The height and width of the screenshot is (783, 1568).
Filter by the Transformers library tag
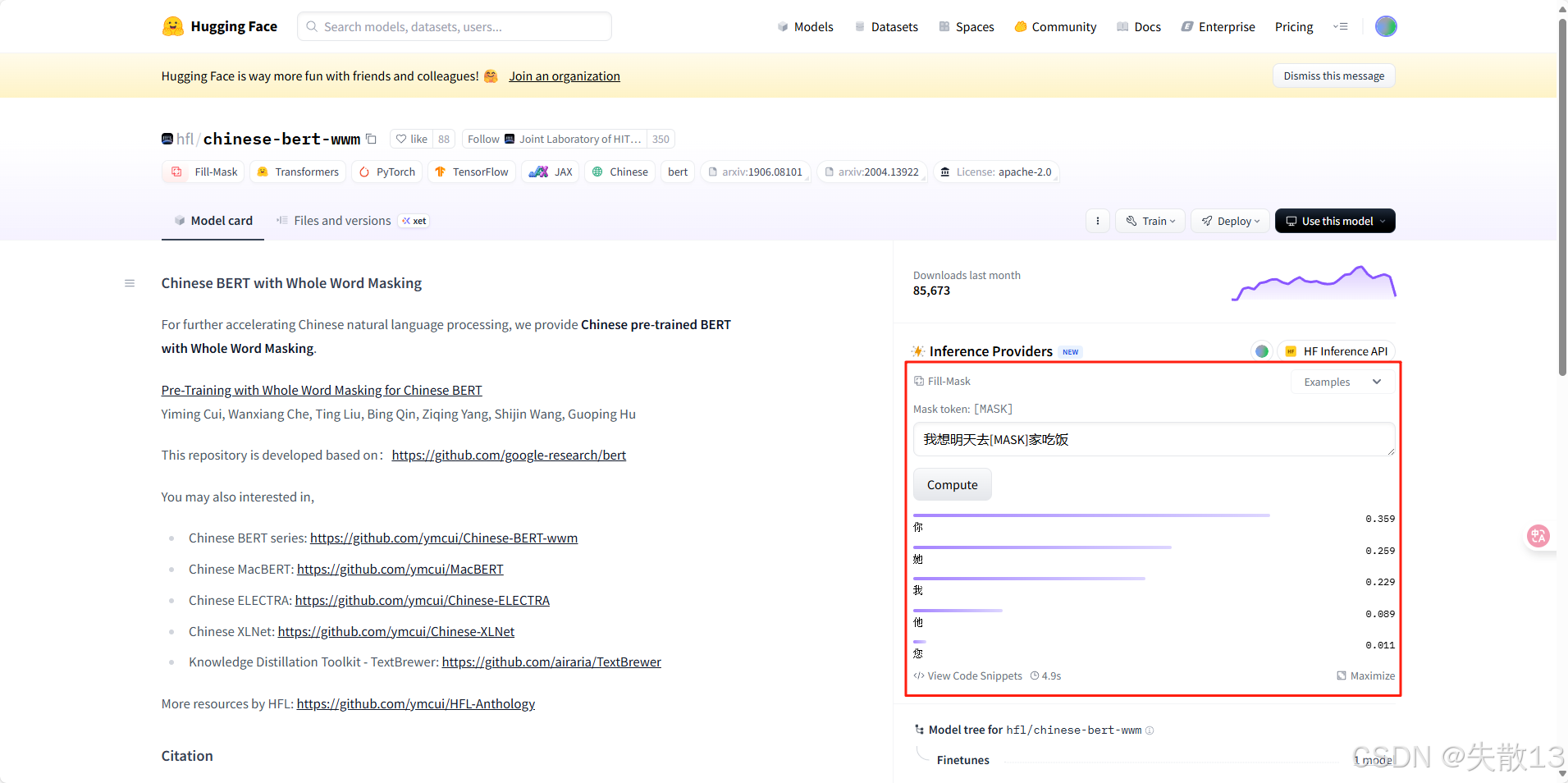(298, 172)
